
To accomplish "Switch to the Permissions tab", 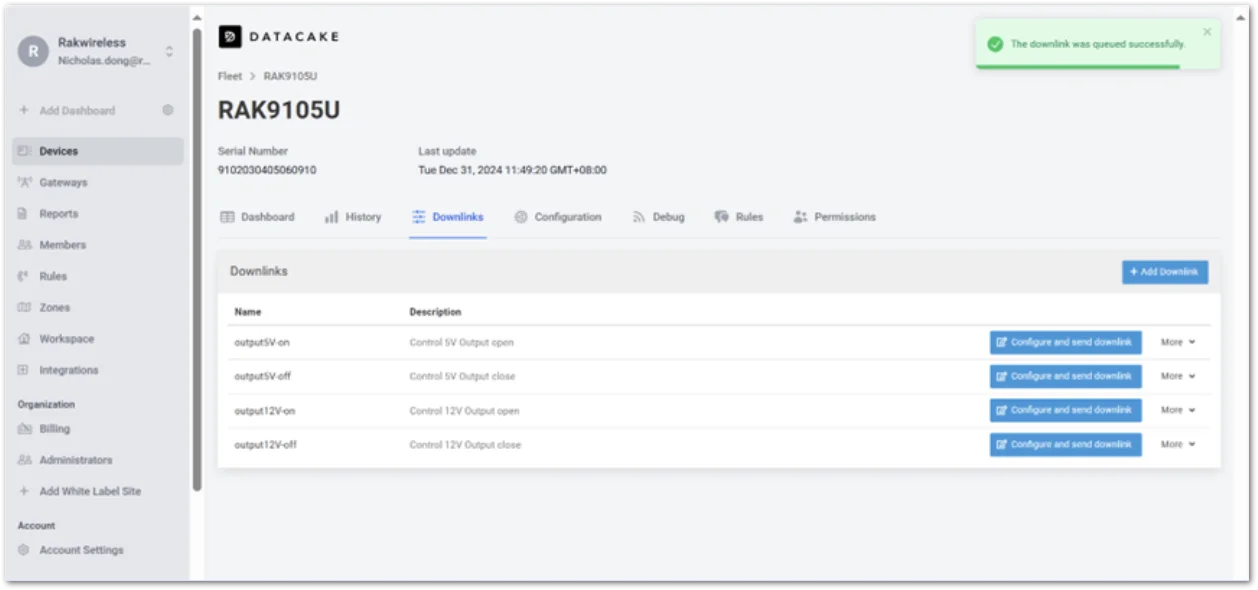I will pos(835,217).
